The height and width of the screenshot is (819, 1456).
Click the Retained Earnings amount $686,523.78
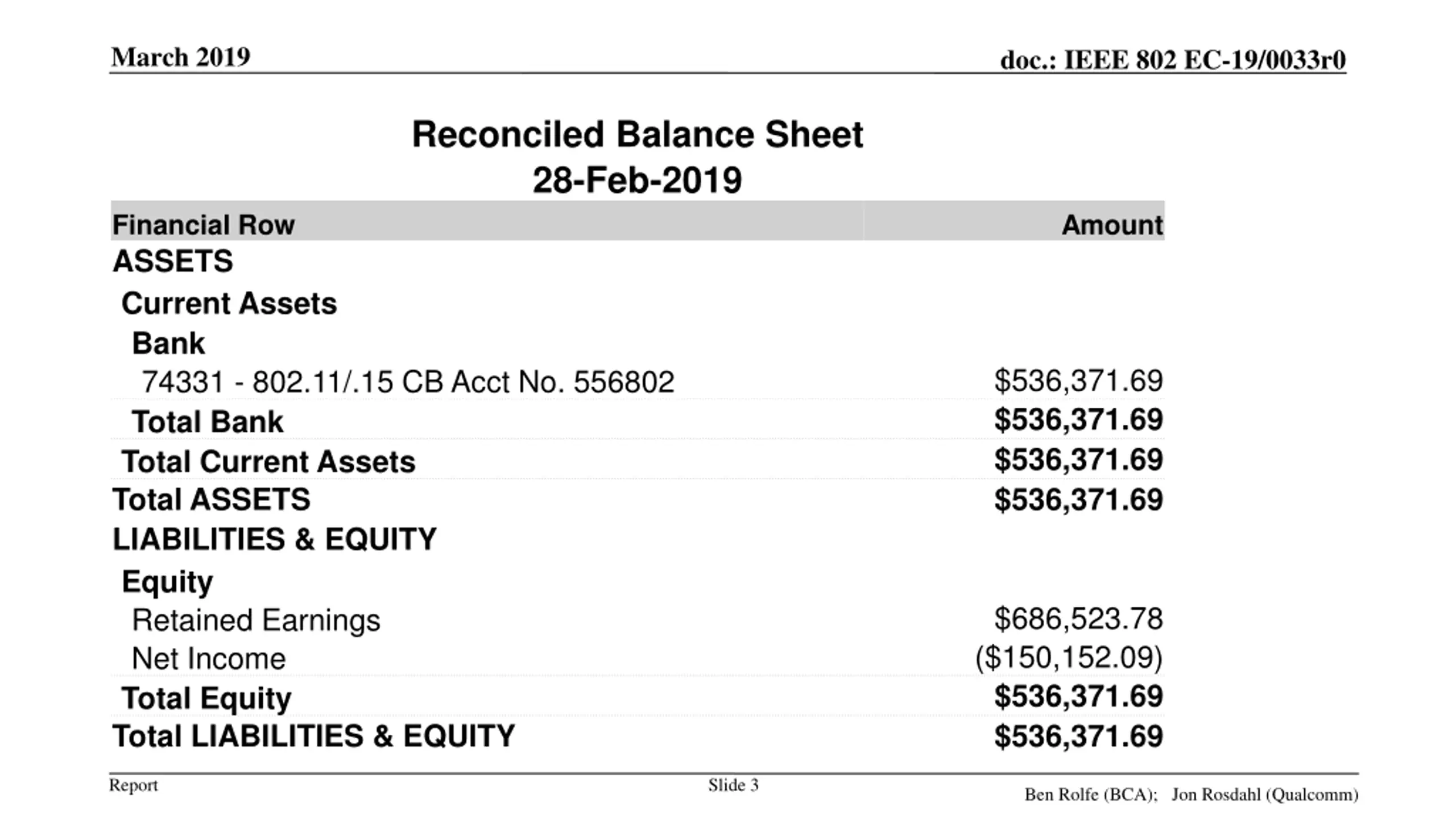(x=1078, y=619)
